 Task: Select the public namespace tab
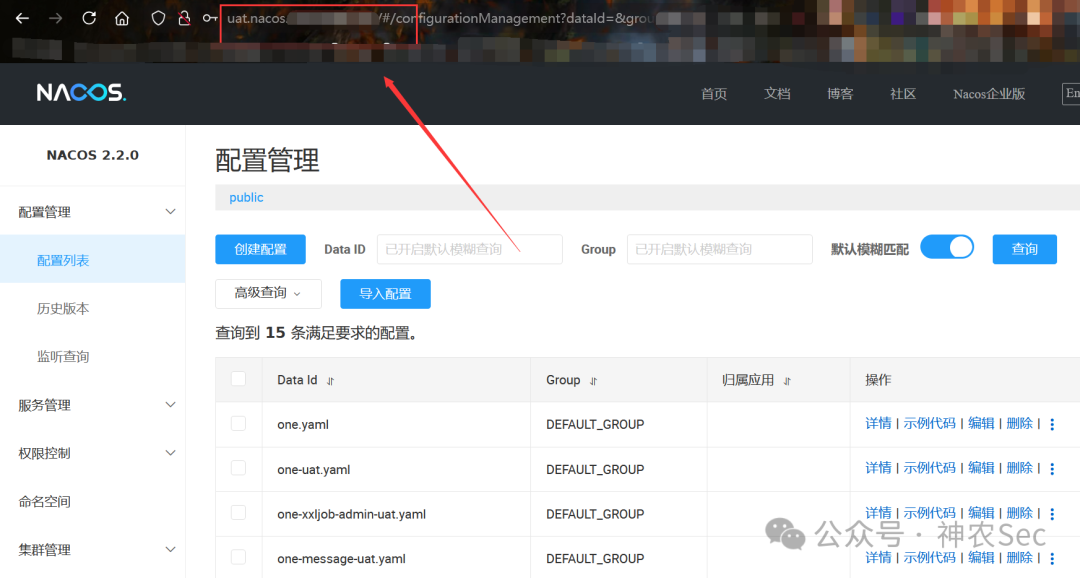tap(246, 198)
